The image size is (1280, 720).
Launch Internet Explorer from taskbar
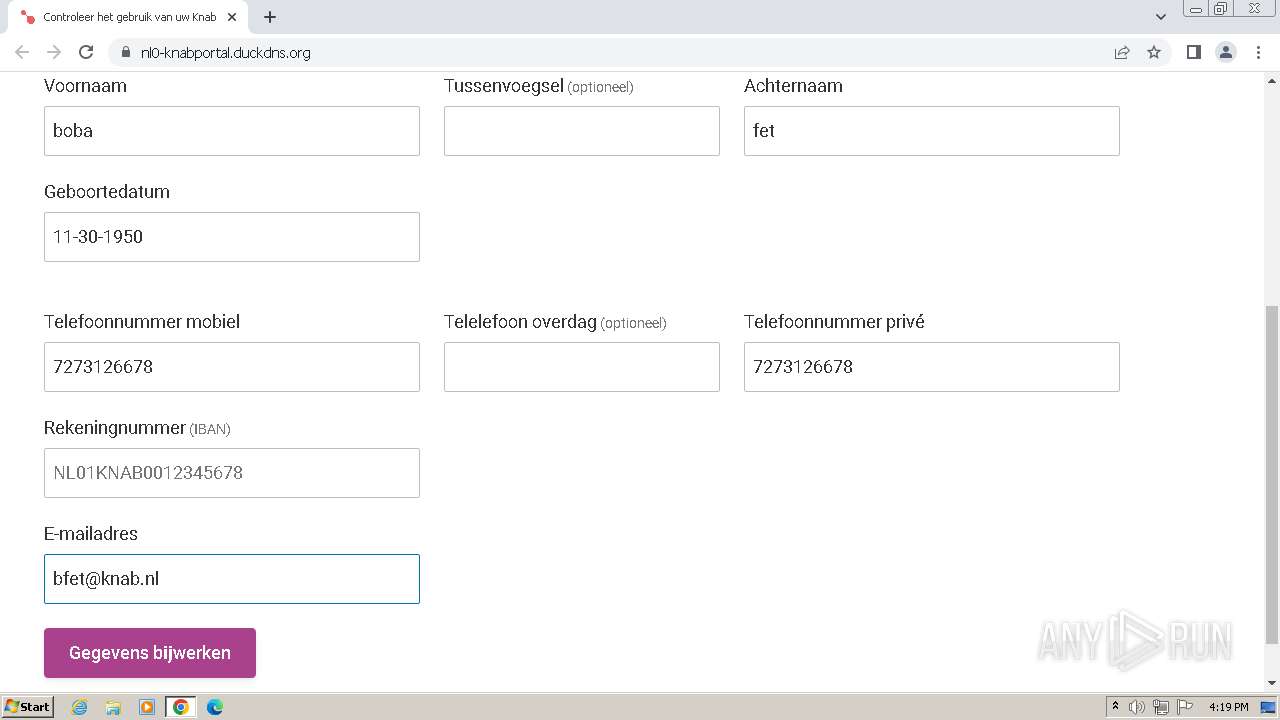pyautogui.click(x=80, y=707)
